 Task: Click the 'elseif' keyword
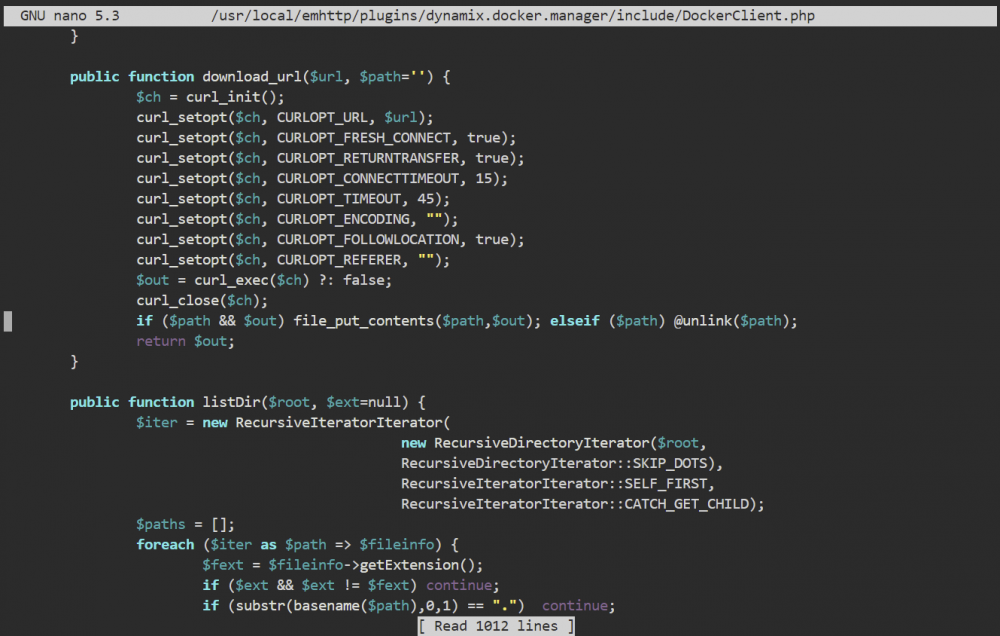click(575, 321)
